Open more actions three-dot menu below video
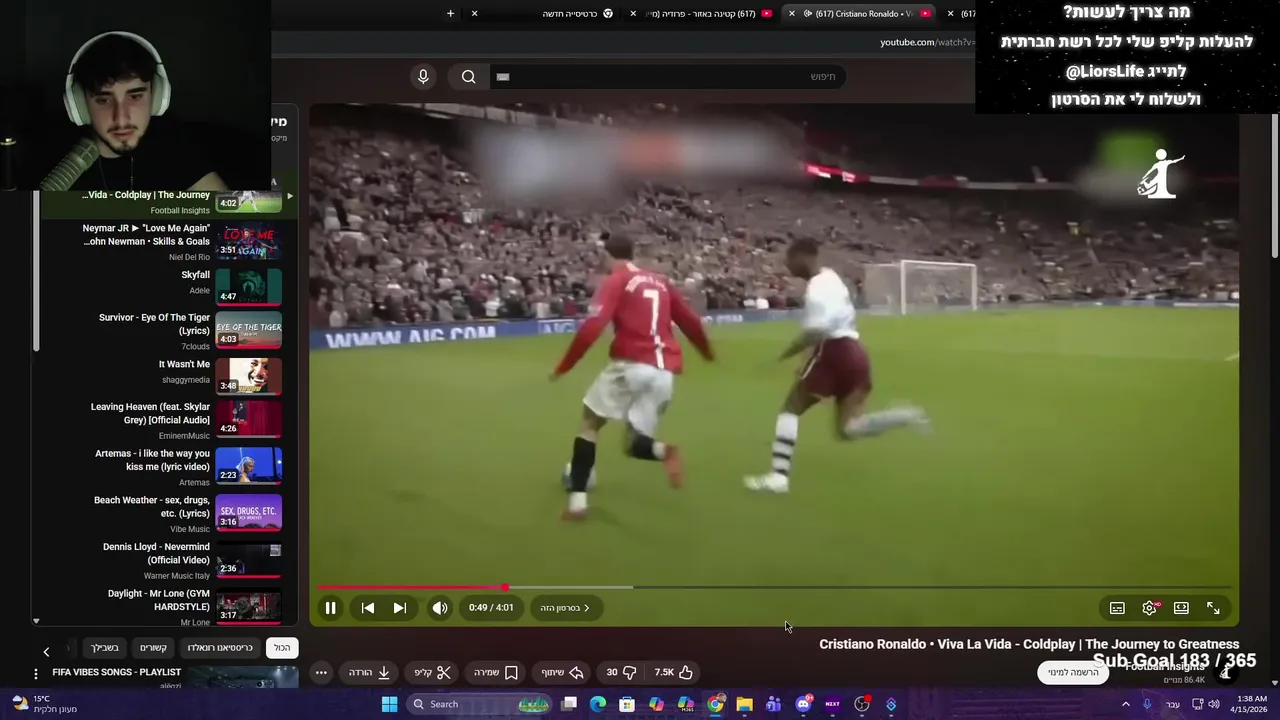The image size is (1280, 720). tap(321, 673)
